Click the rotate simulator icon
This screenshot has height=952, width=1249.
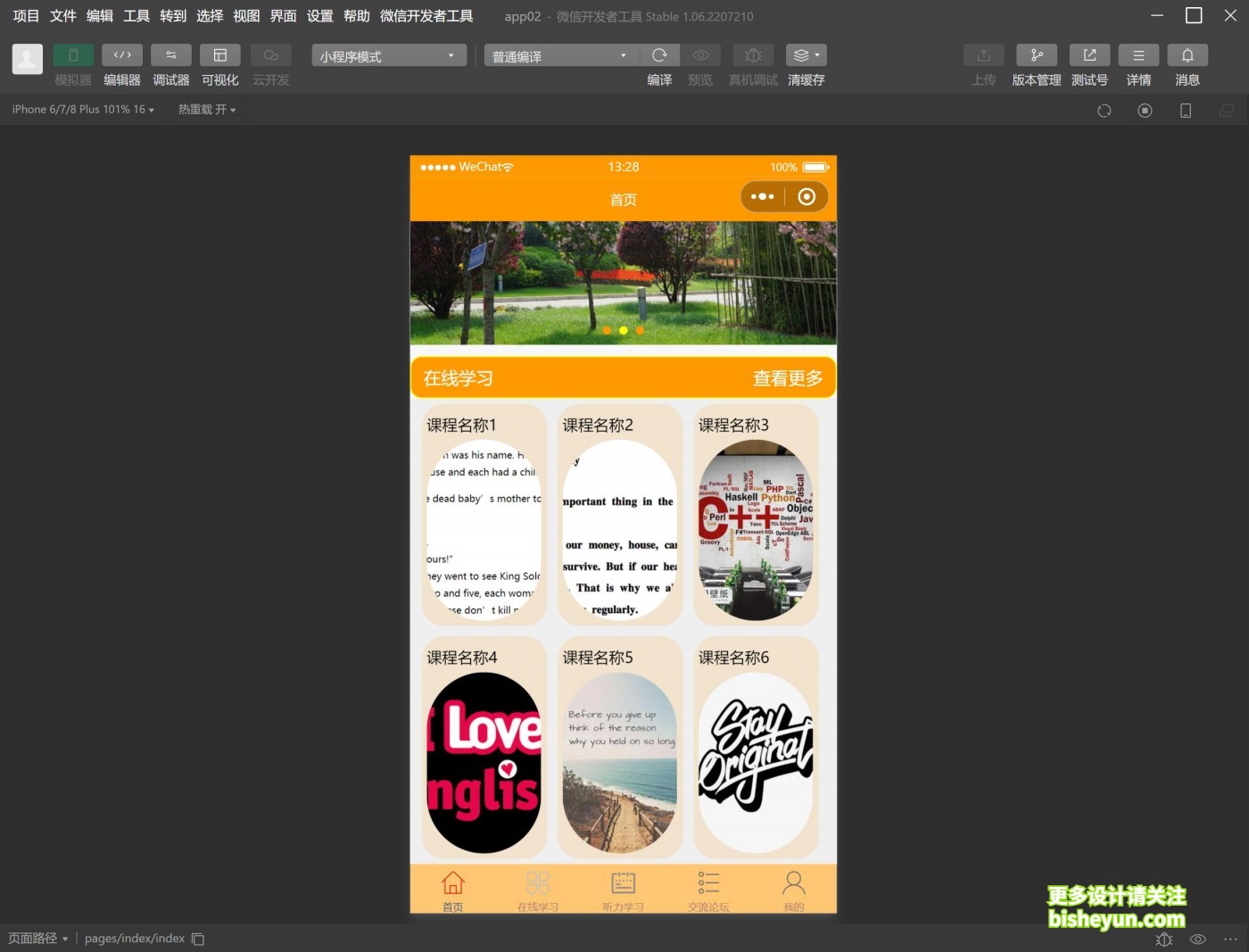pos(1104,111)
